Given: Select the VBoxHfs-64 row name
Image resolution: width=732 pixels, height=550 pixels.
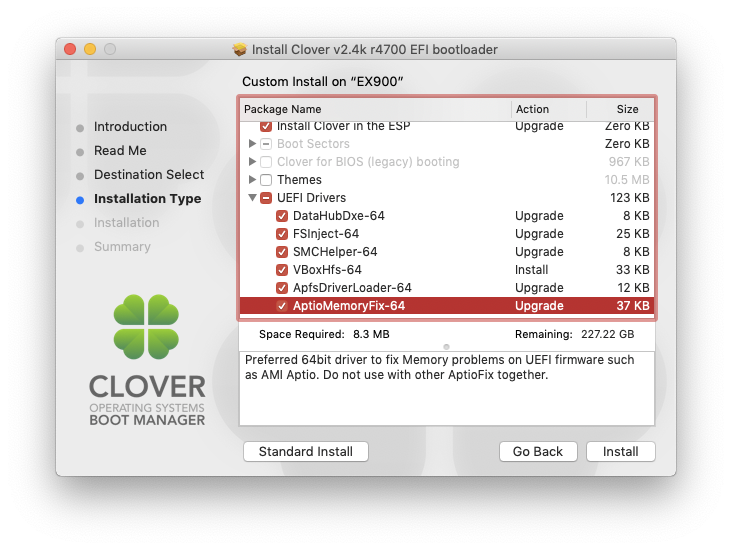Looking at the screenshot, I should coord(327,270).
